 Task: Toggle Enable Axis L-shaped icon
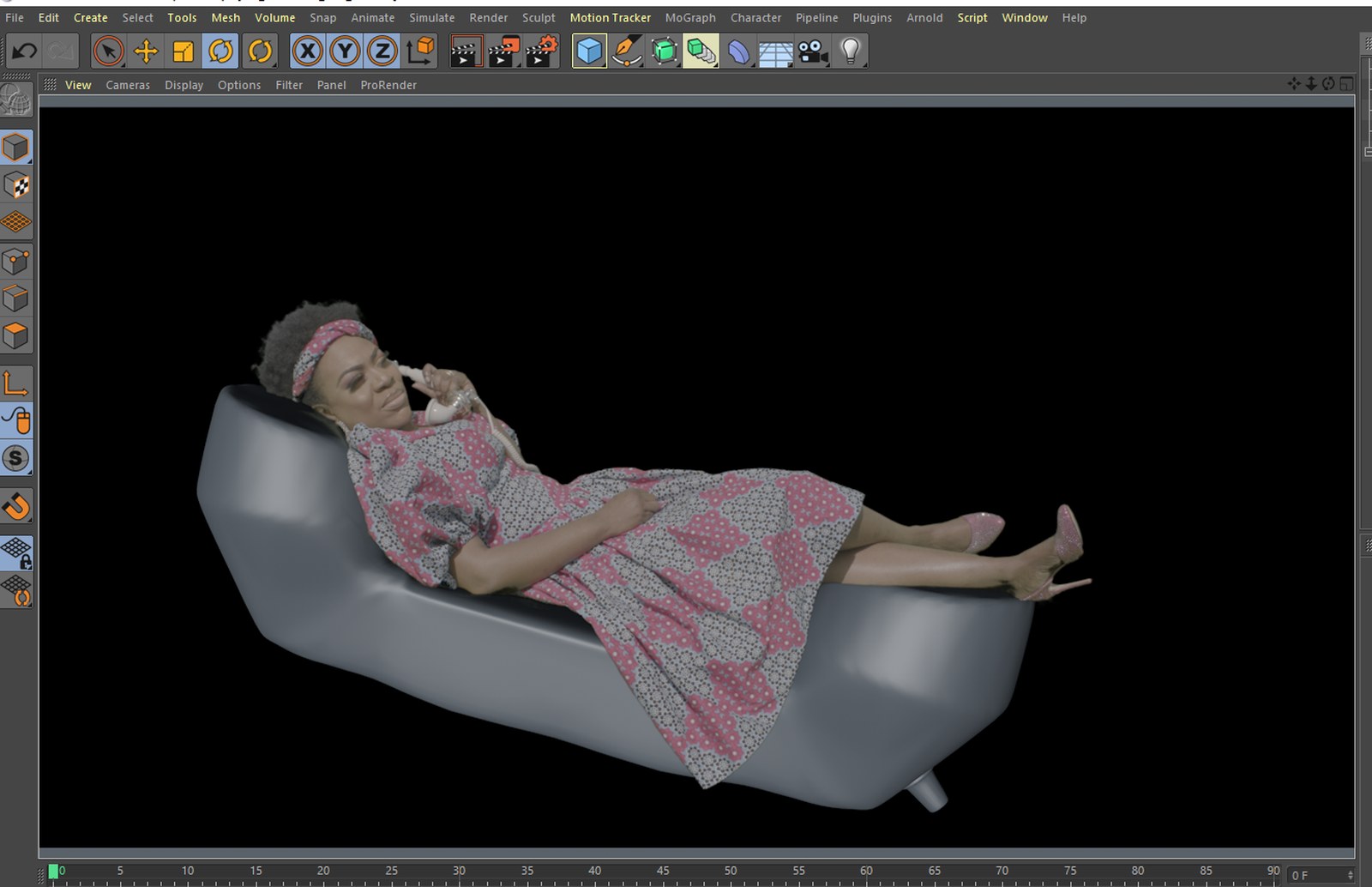pyautogui.click(x=16, y=383)
